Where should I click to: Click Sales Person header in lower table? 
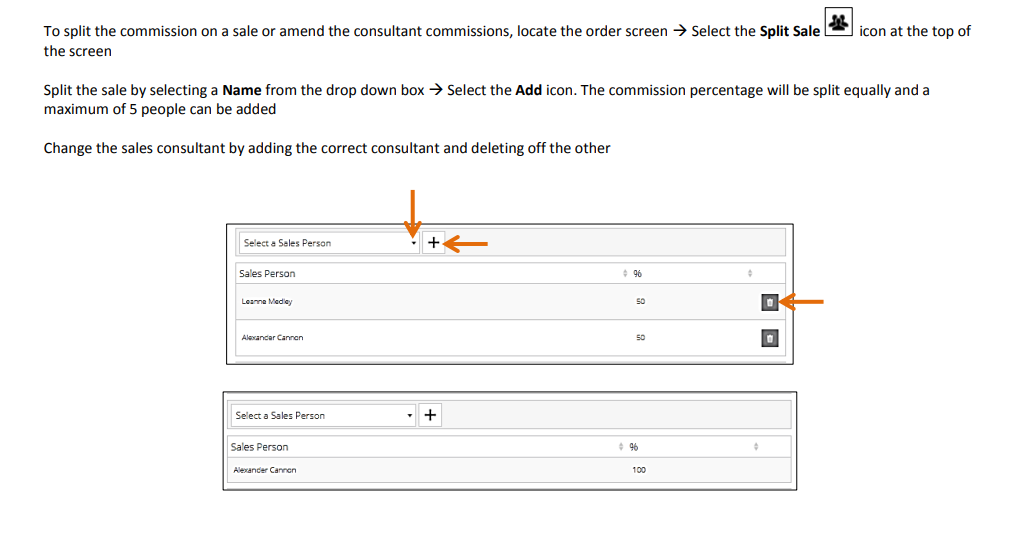point(259,447)
